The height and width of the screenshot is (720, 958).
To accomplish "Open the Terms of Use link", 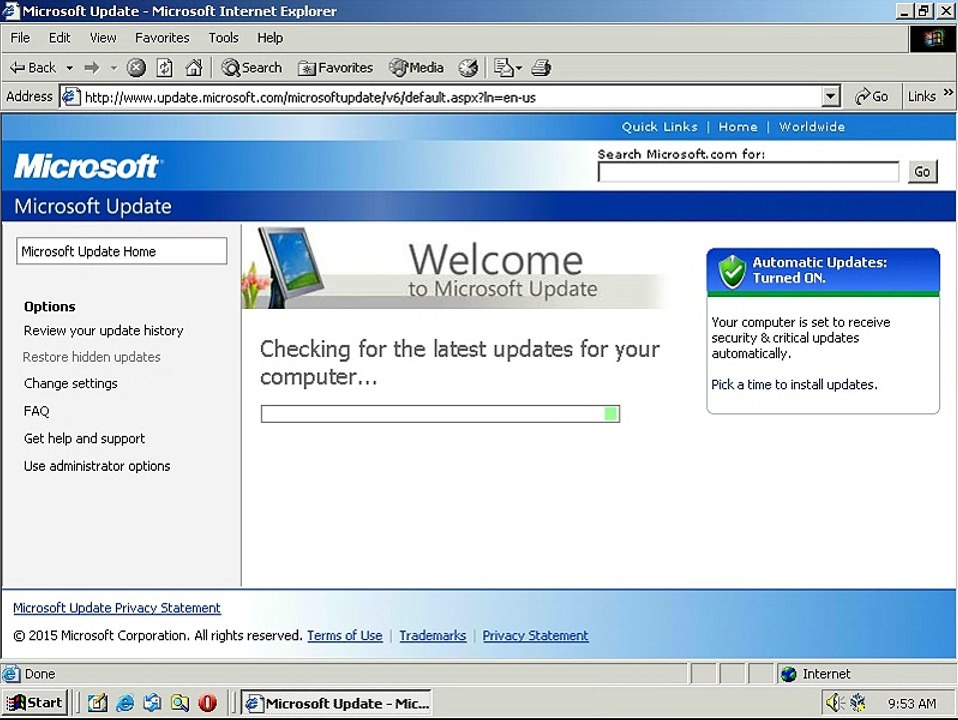I will [x=345, y=635].
